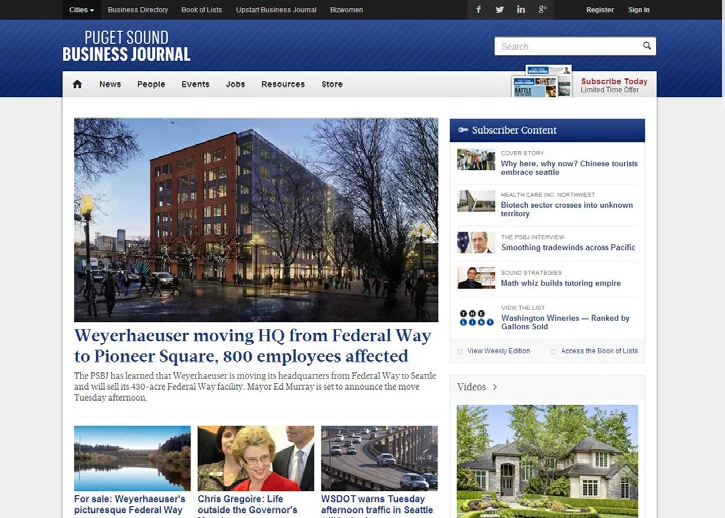Read Why here, why now Chinese tourists
This screenshot has width=725, height=518.
click(x=569, y=168)
